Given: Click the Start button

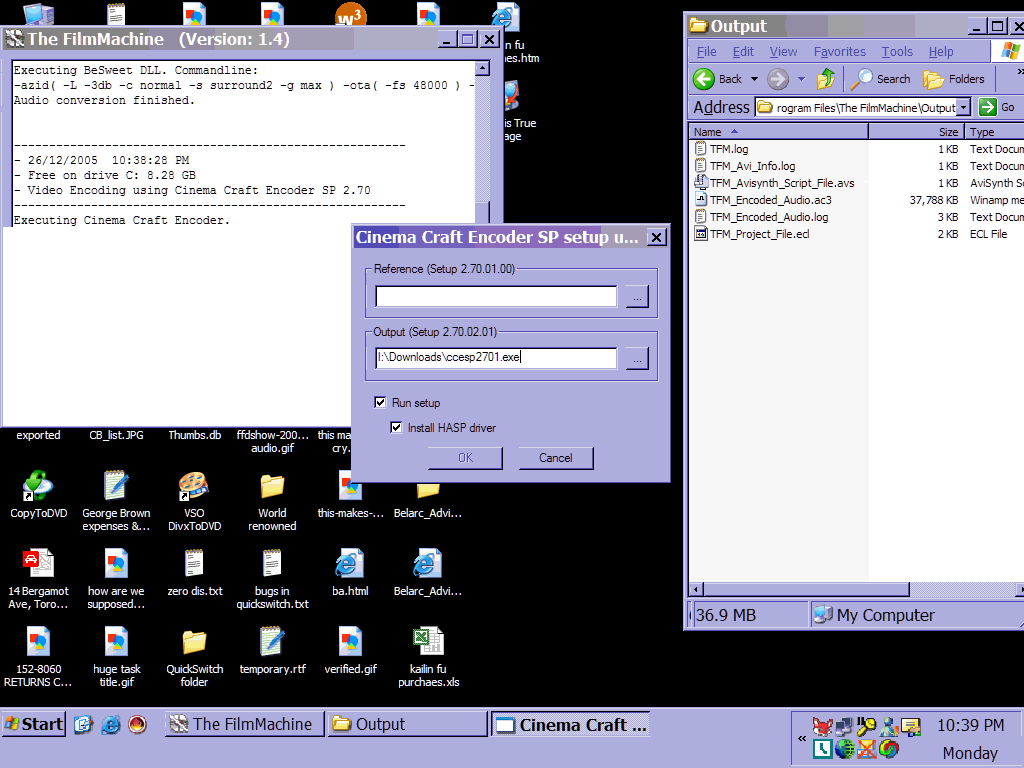Looking at the screenshot, I should [33, 724].
